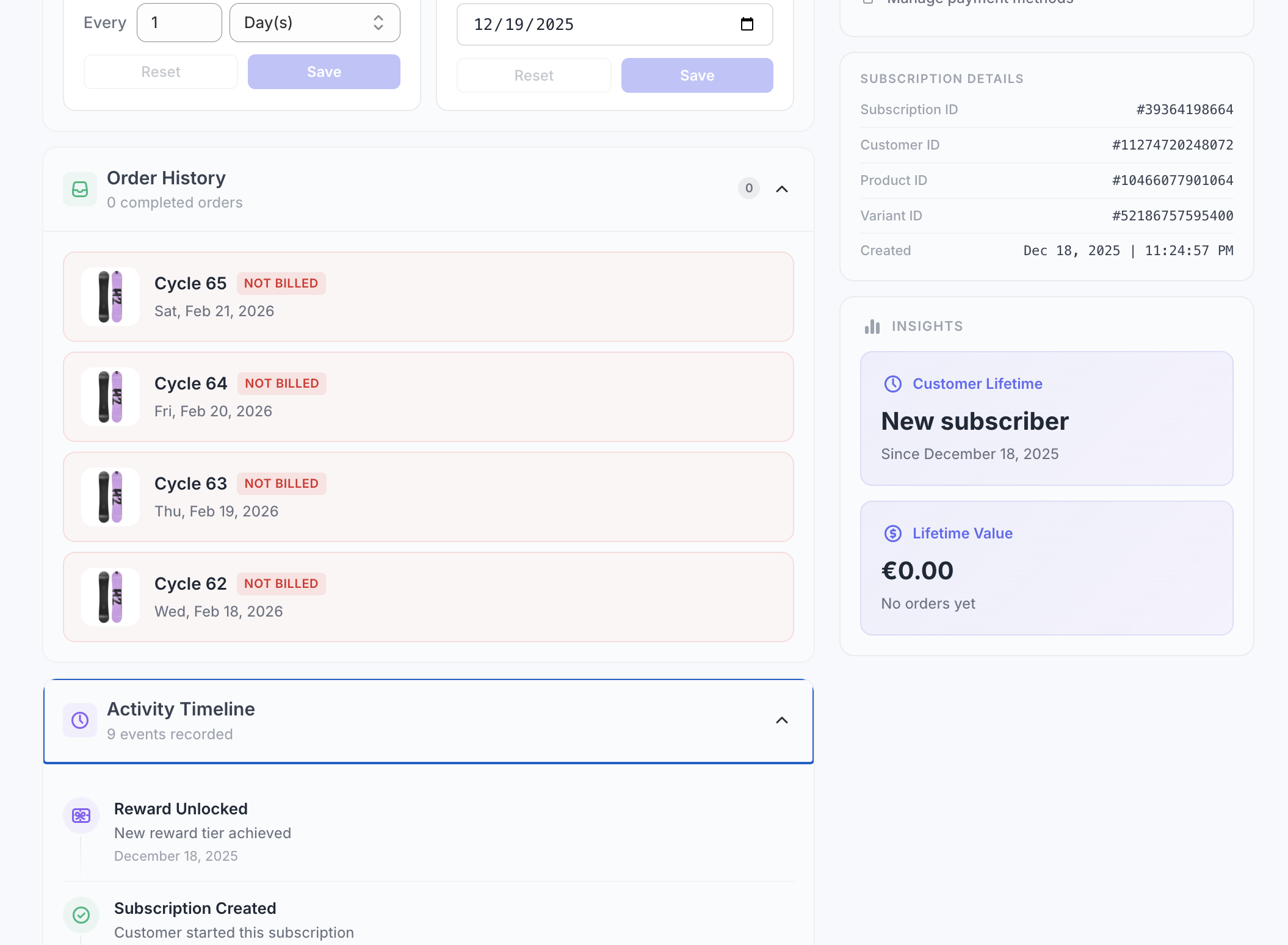Collapse the Order History section
The width and height of the screenshot is (1288, 945).
tap(782, 189)
